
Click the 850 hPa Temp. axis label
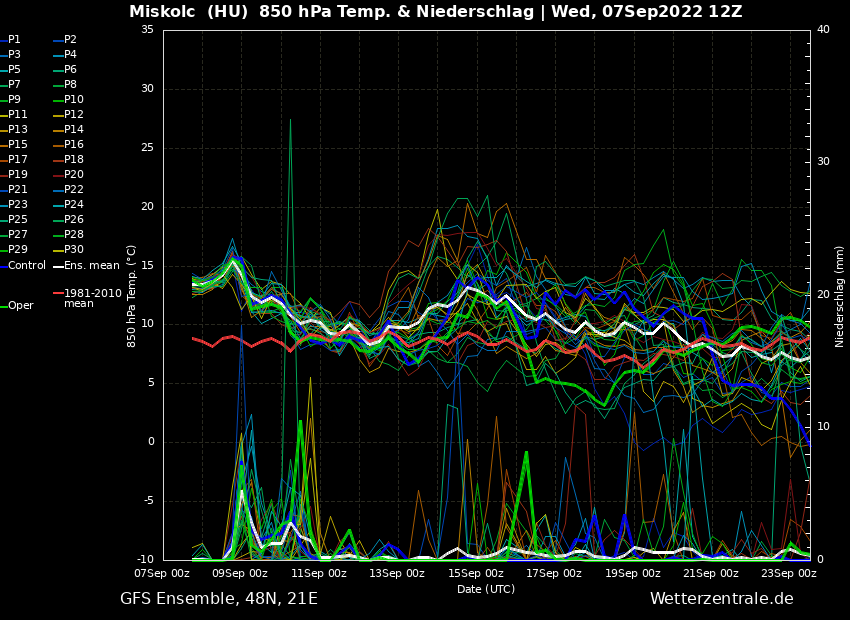(132, 296)
